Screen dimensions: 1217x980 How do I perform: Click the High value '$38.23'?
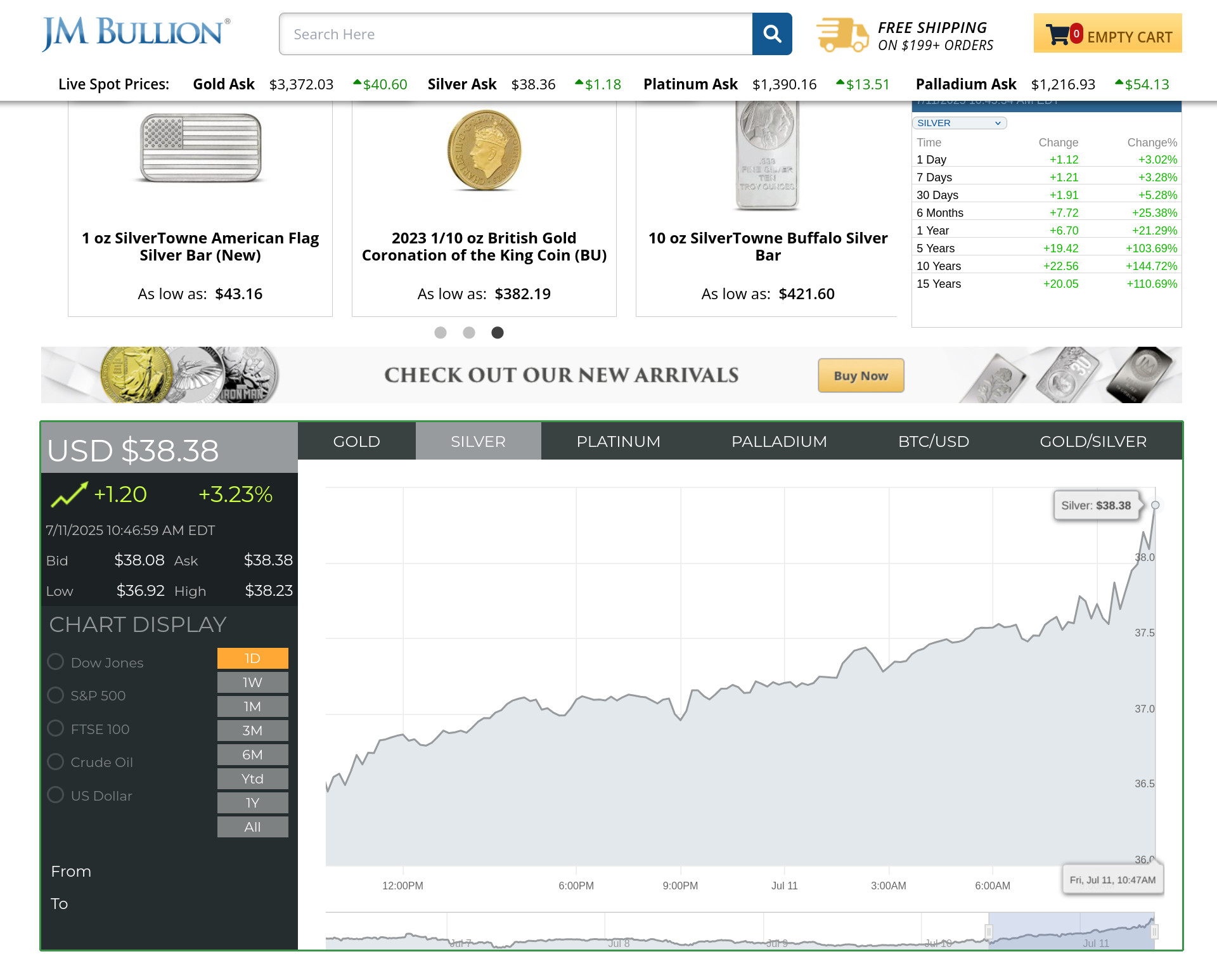coord(269,591)
